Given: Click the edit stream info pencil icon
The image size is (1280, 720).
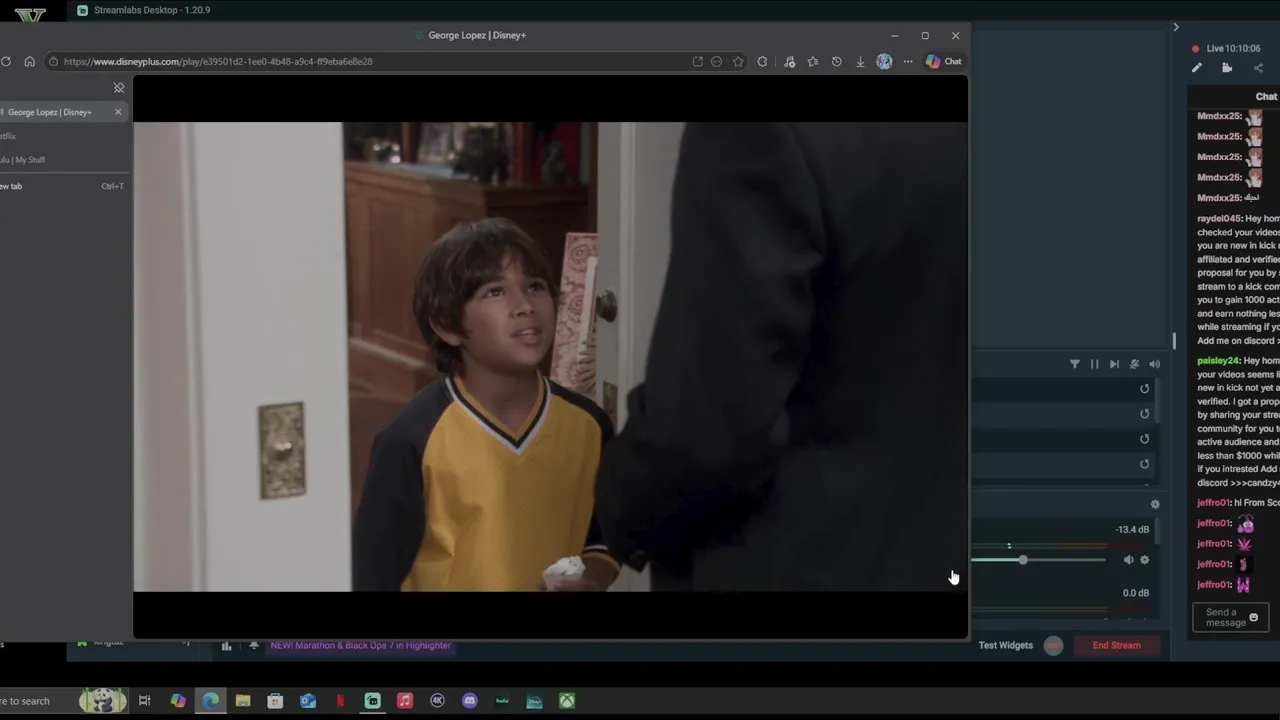Looking at the screenshot, I should click(1197, 68).
